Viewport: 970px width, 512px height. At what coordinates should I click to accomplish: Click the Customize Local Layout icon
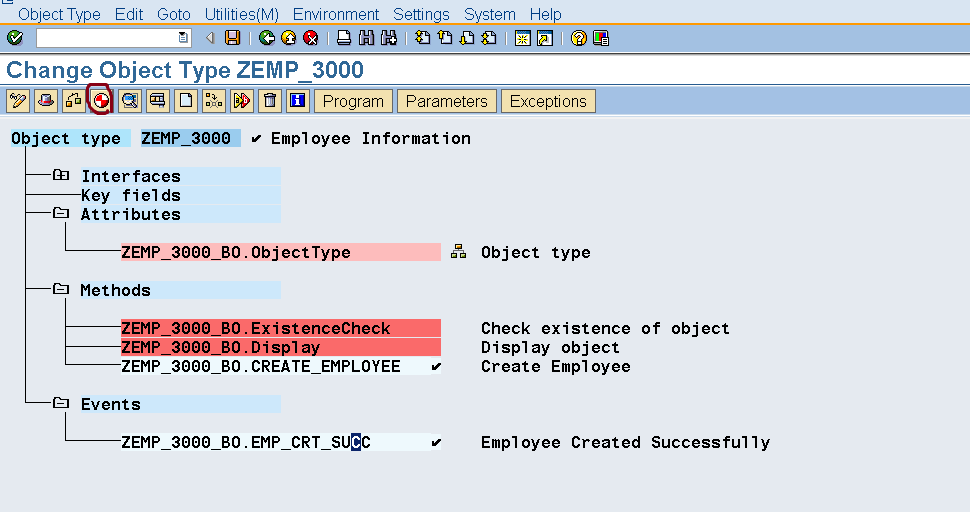[x=601, y=38]
